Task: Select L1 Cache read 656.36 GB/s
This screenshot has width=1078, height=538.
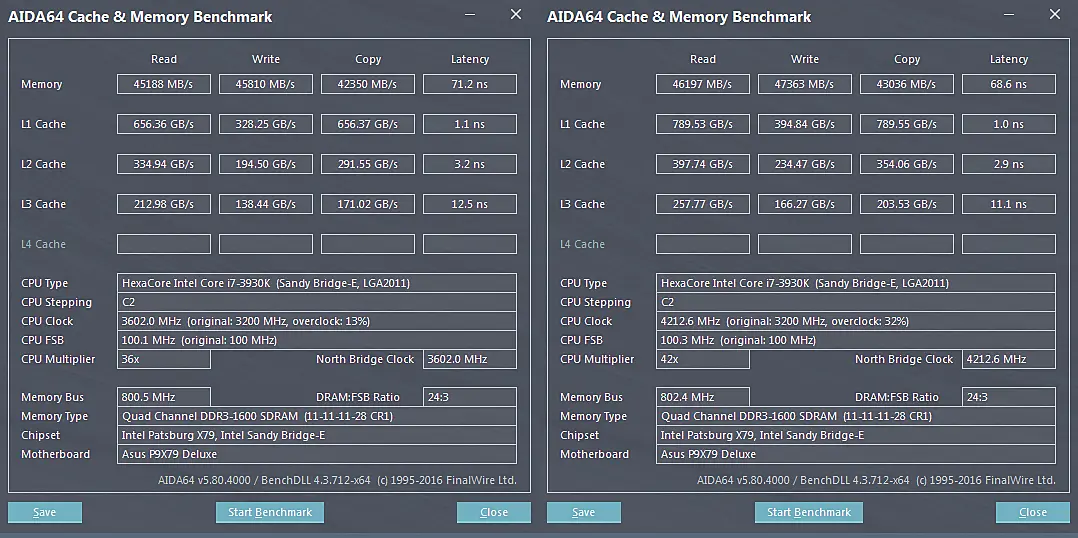Action: coord(164,124)
